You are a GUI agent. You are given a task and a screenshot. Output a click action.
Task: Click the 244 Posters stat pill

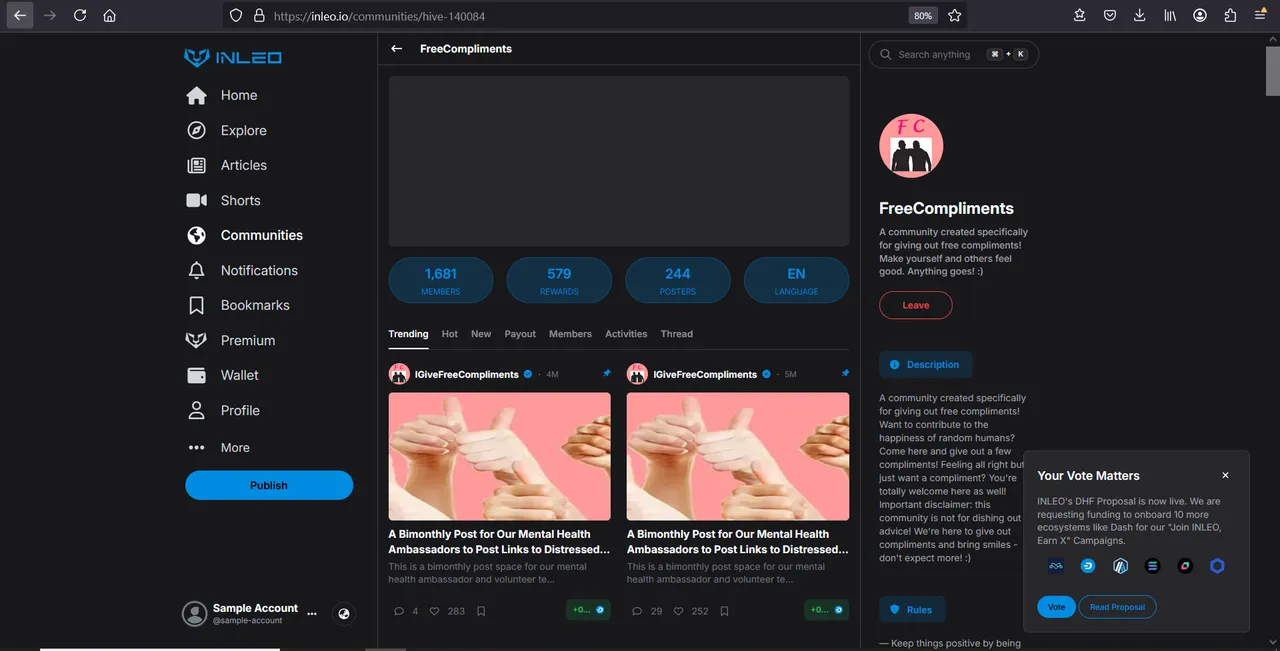pyautogui.click(x=678, y=280)
